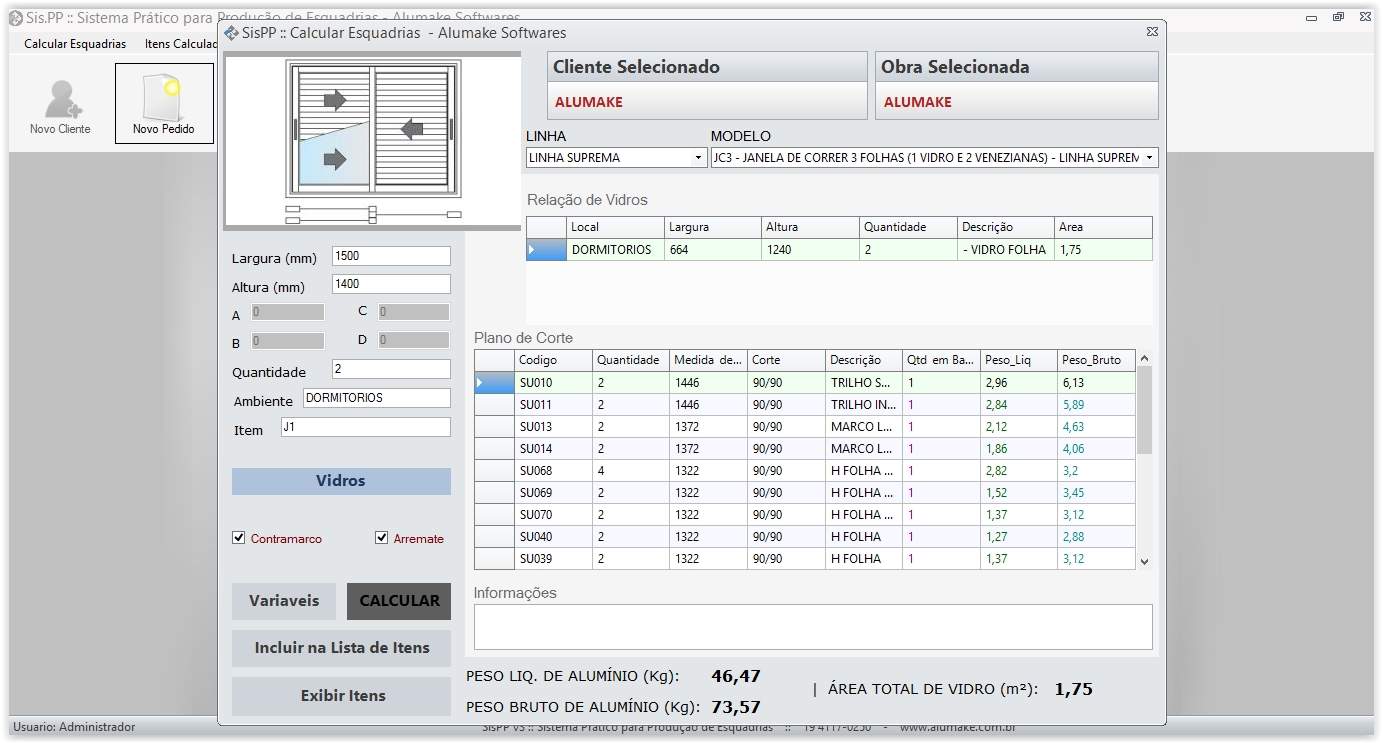1382x743 pixels.
Task: Click the Ambiente input field
Action: (x=377, y=398)
